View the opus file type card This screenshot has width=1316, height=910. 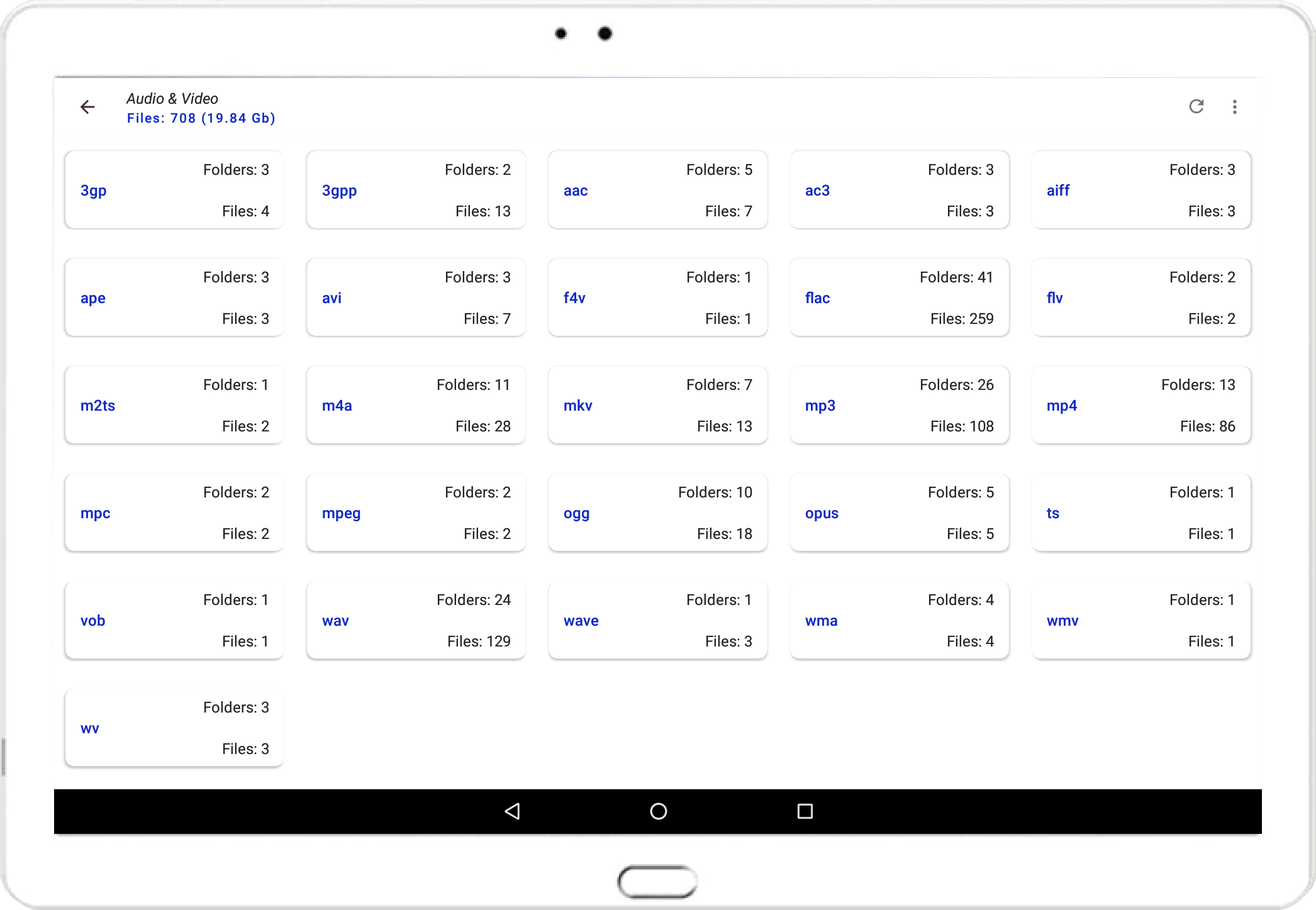click(x=899, y=513)
